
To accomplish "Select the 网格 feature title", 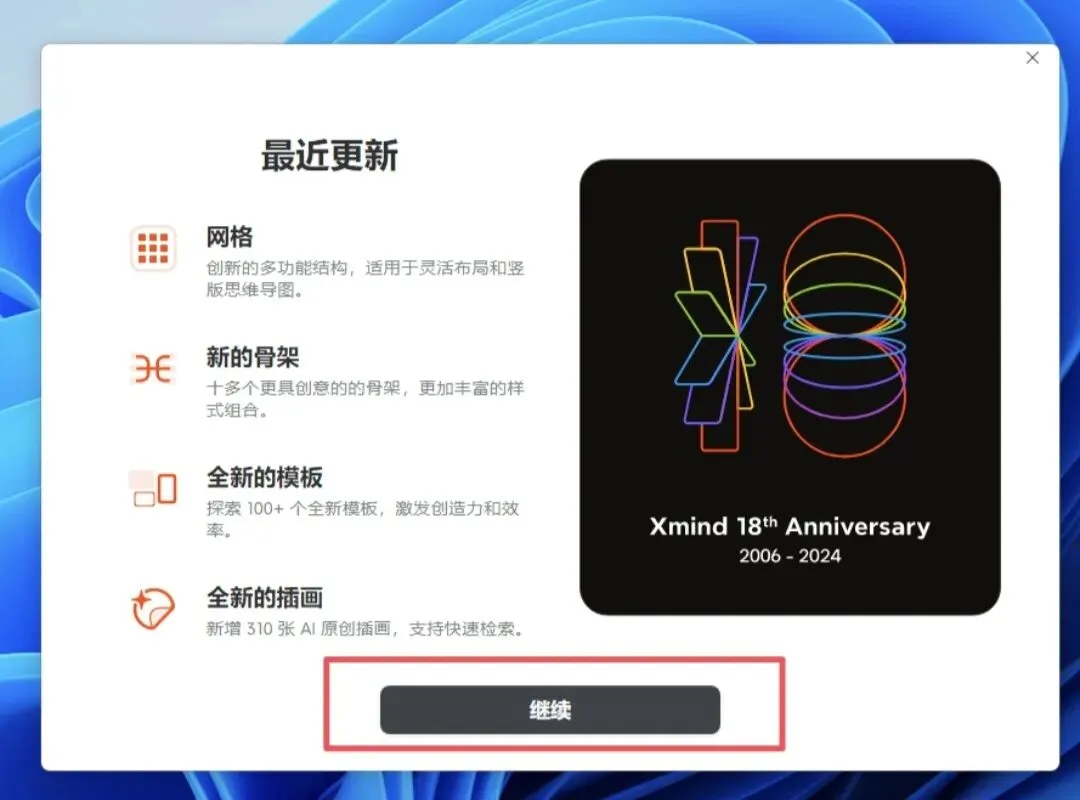I will point(229,237).
